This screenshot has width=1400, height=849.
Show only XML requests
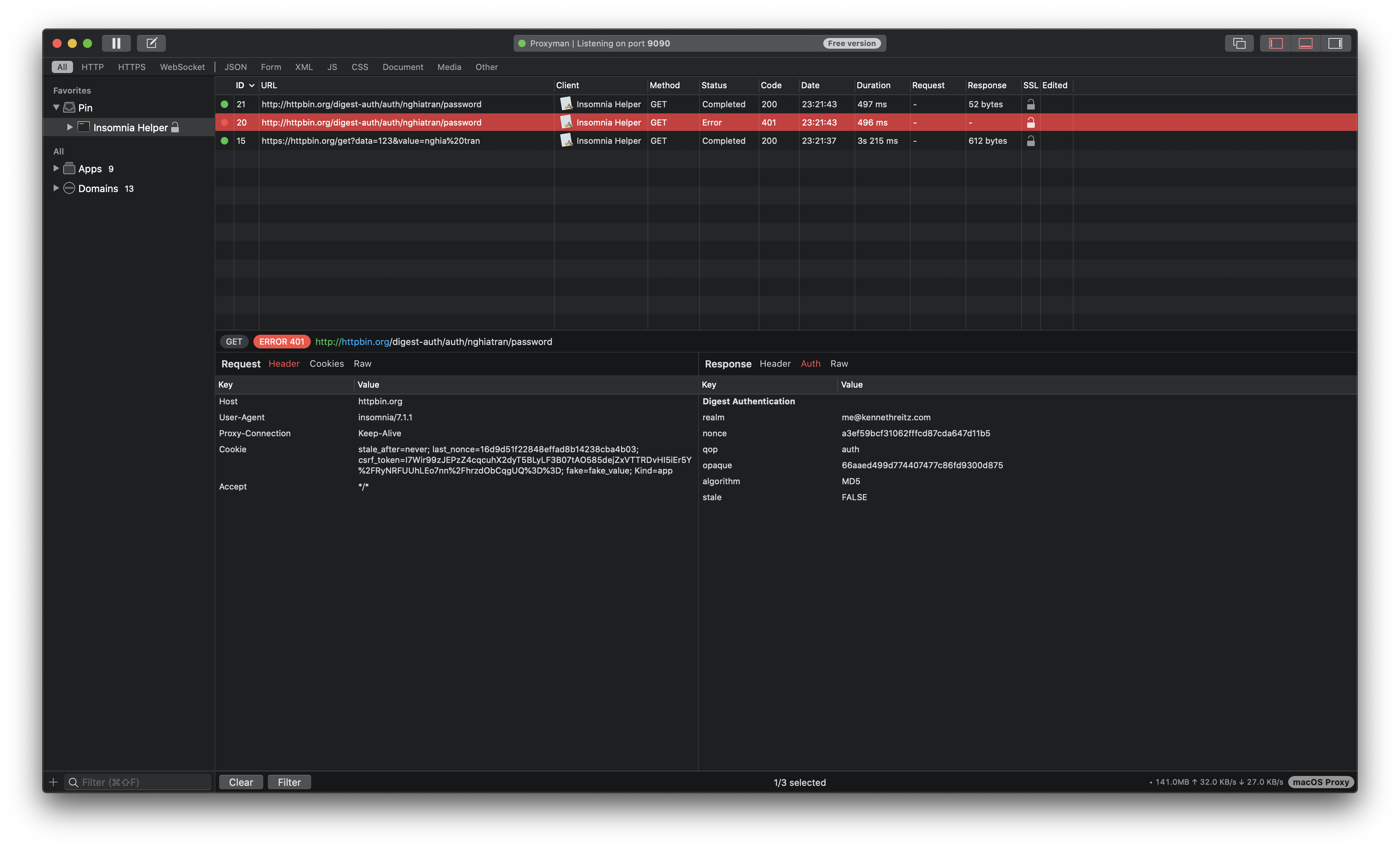(304, 67)
